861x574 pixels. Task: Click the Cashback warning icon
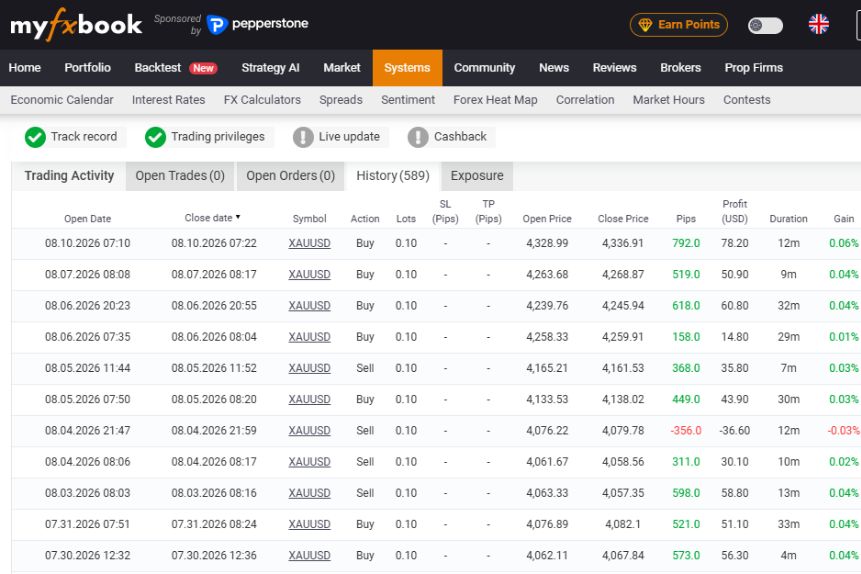pyautogui.click(x=418, y=137)
